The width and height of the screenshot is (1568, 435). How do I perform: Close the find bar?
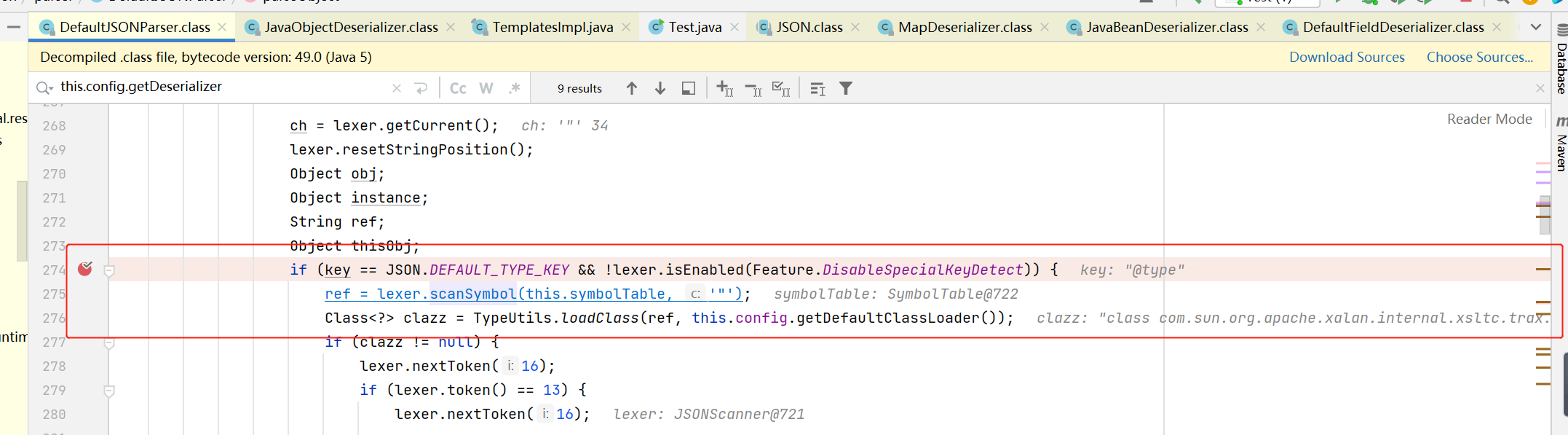[x=1540, y=88]
